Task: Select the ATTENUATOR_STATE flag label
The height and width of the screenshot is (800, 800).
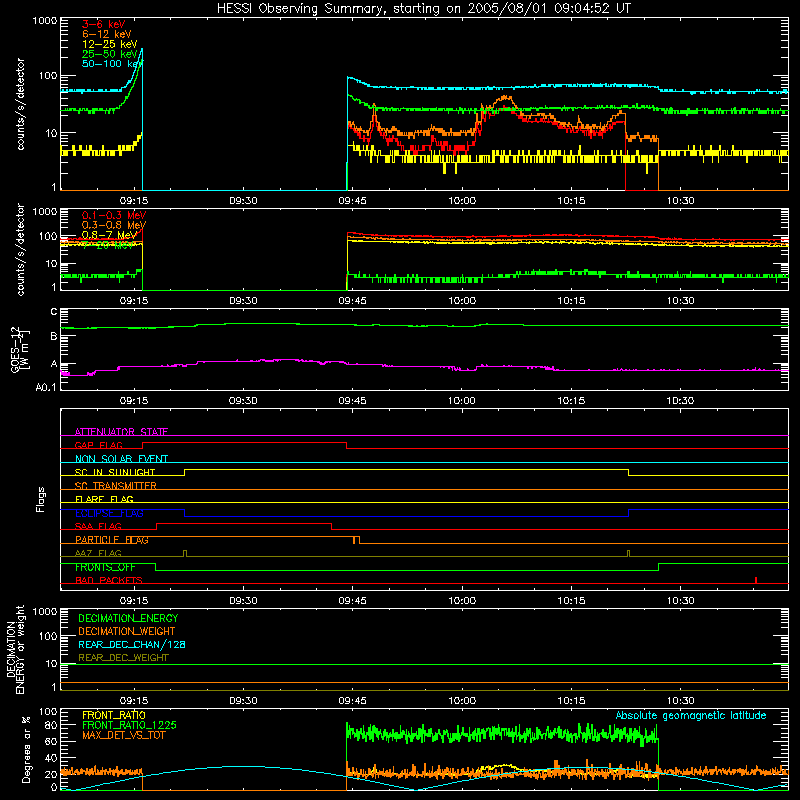Action: click(x=121, y=432)
